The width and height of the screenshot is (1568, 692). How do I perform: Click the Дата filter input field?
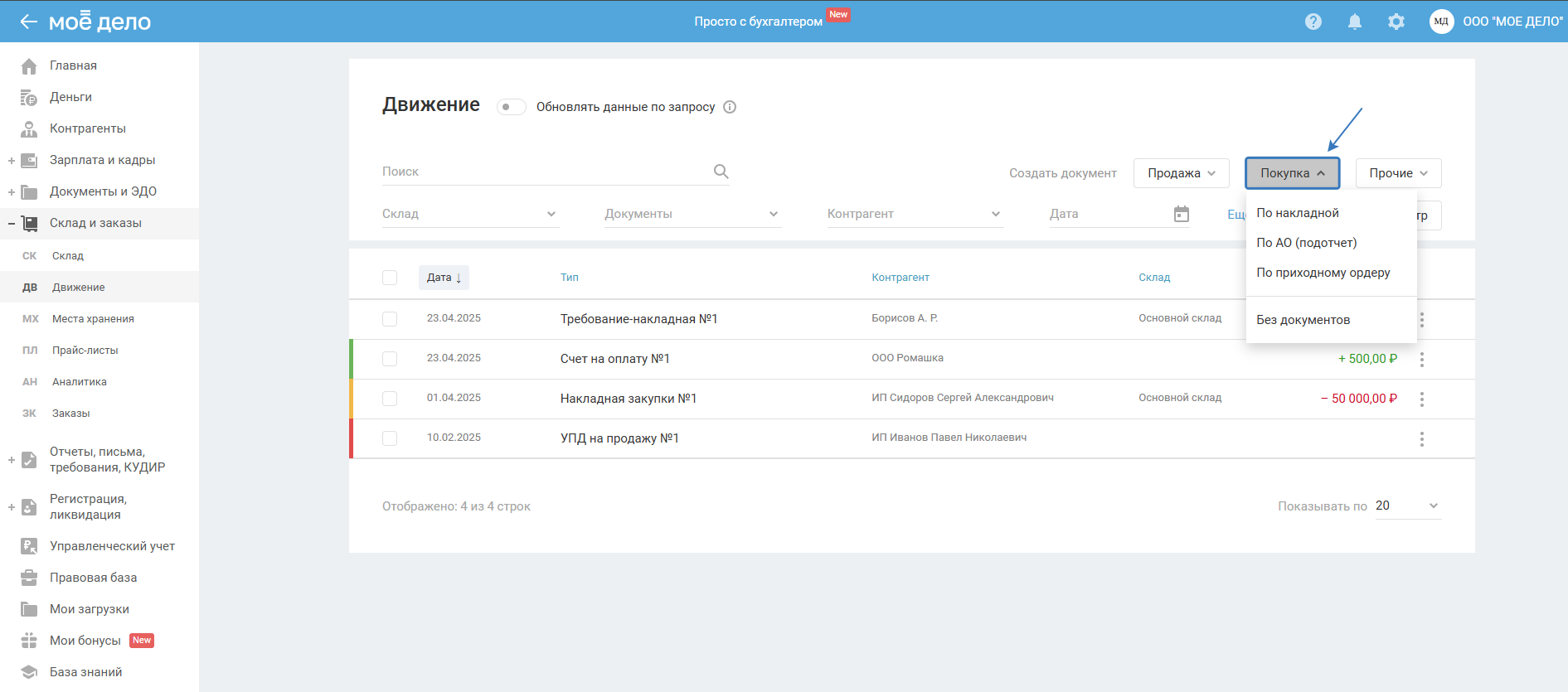1109,214
